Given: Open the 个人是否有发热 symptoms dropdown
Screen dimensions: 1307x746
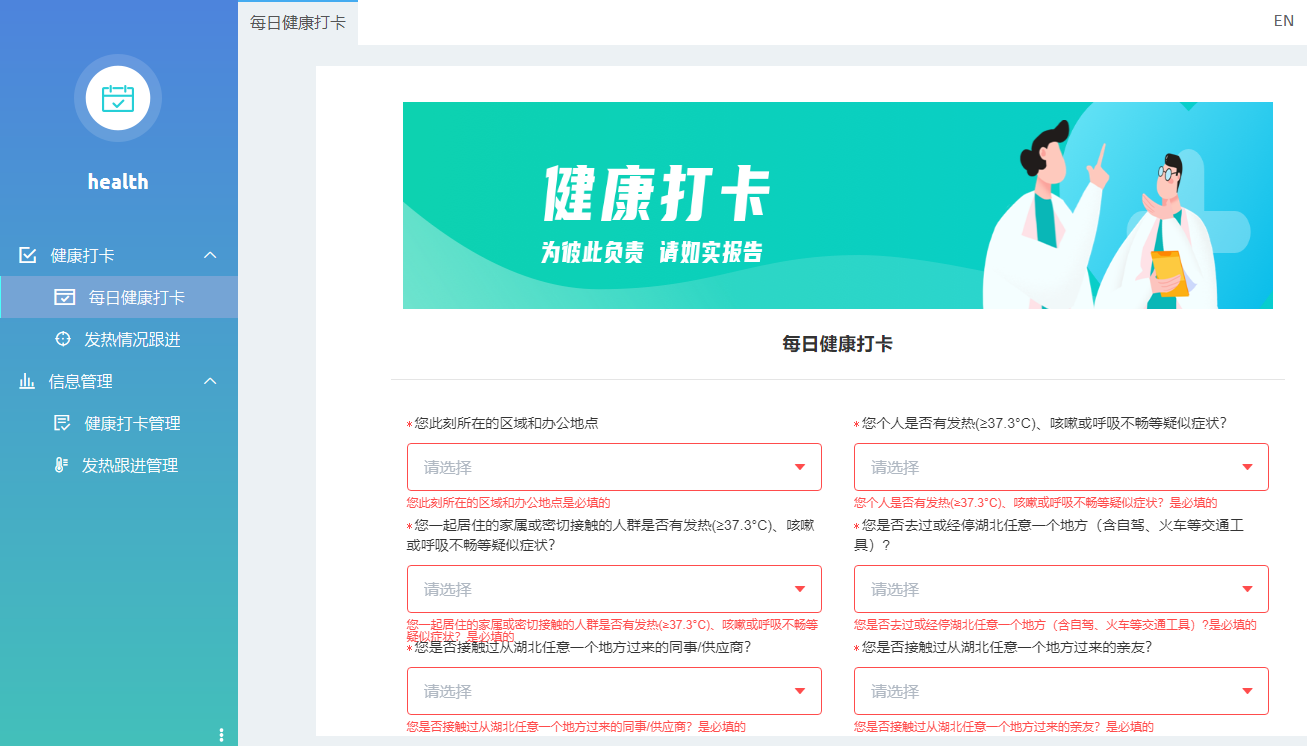Looking at the screenshot, I should pos(1061,467).
